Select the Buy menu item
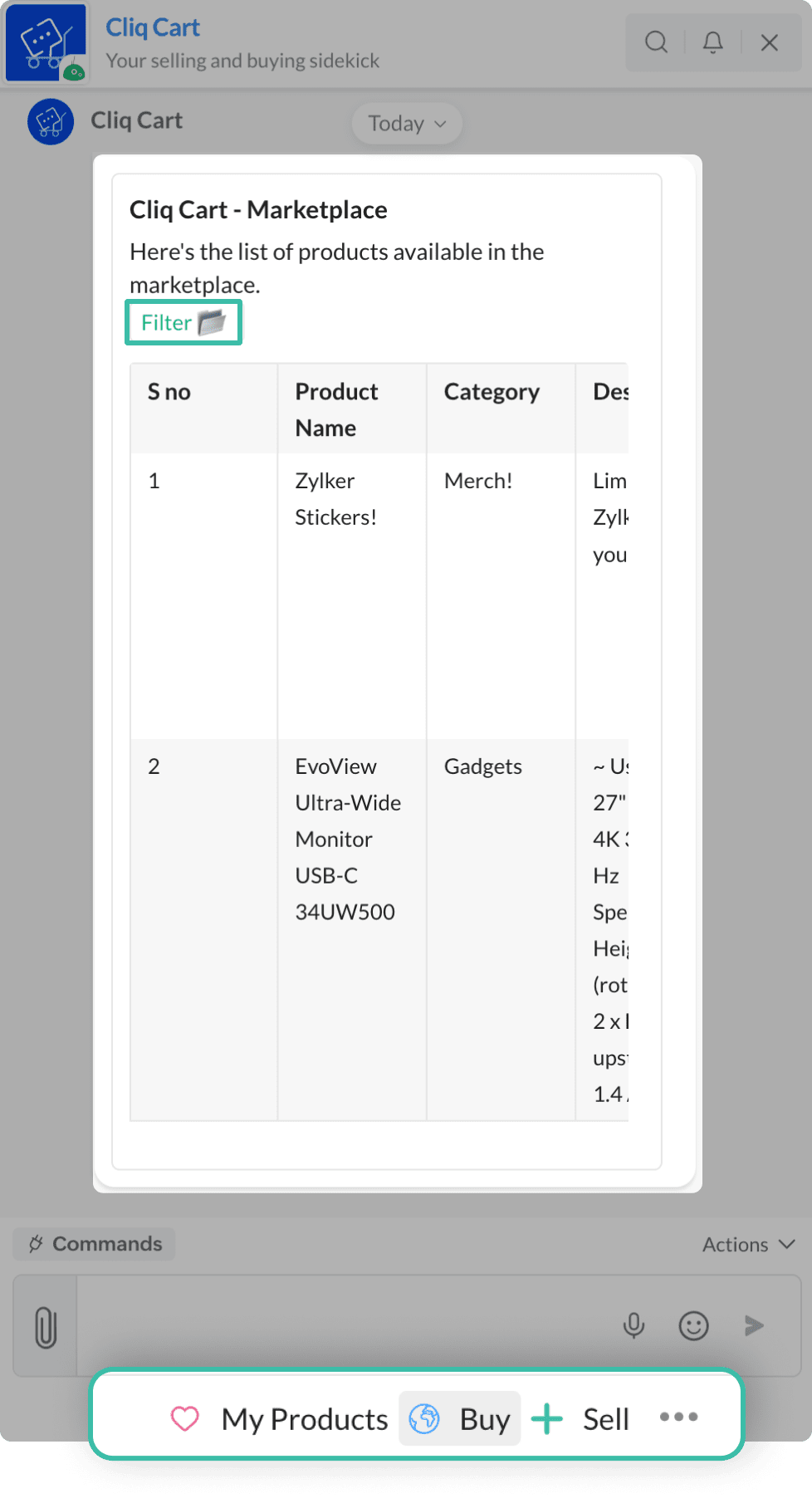The height and width of the screenshot is (1503, 812). [x=460, y=1419]
